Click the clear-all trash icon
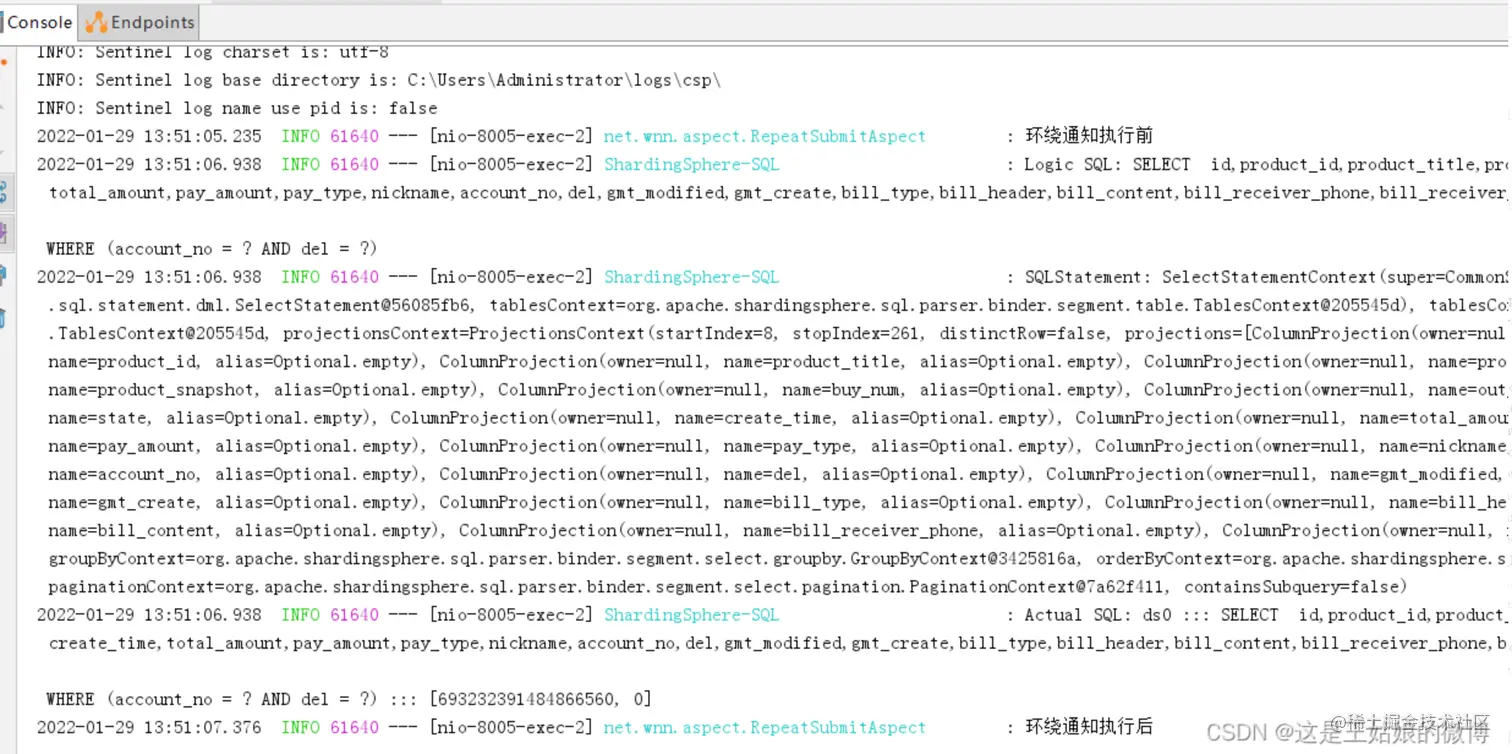 4,318
